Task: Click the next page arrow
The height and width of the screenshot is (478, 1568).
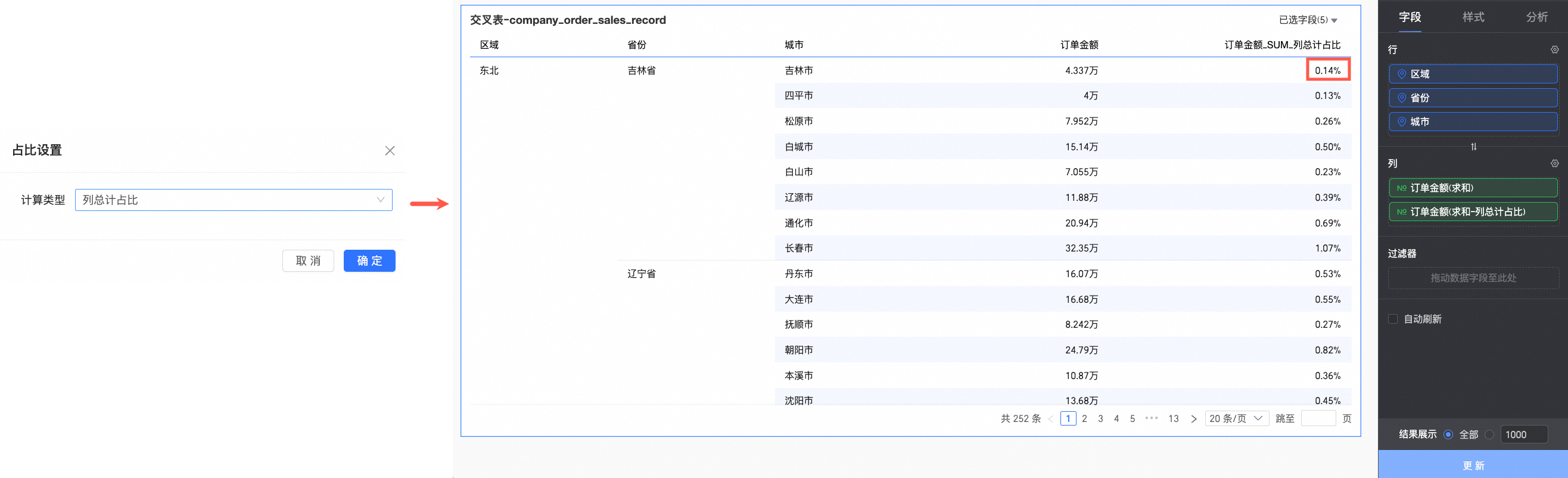Action: click(x=1194, y=418)
